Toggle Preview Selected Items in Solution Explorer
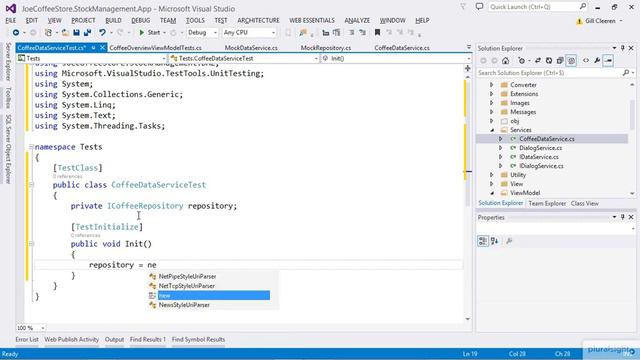The image size is (640, 360). coord(608,61)
